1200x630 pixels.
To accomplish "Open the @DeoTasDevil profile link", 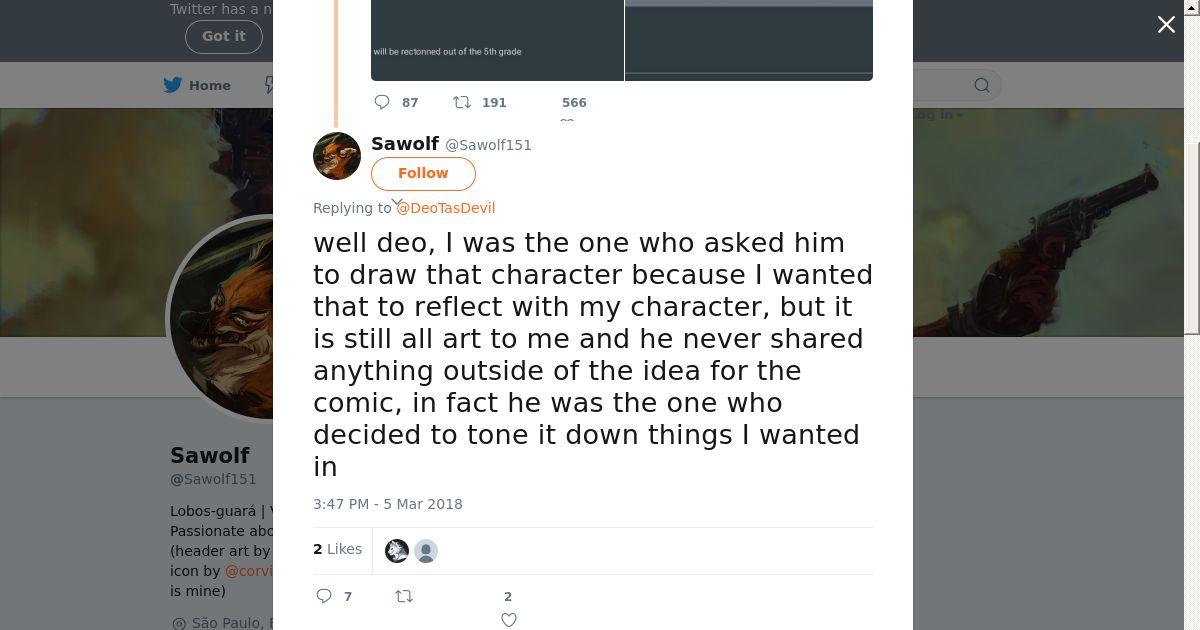I will pyautogui.click(x=446, y=208).
